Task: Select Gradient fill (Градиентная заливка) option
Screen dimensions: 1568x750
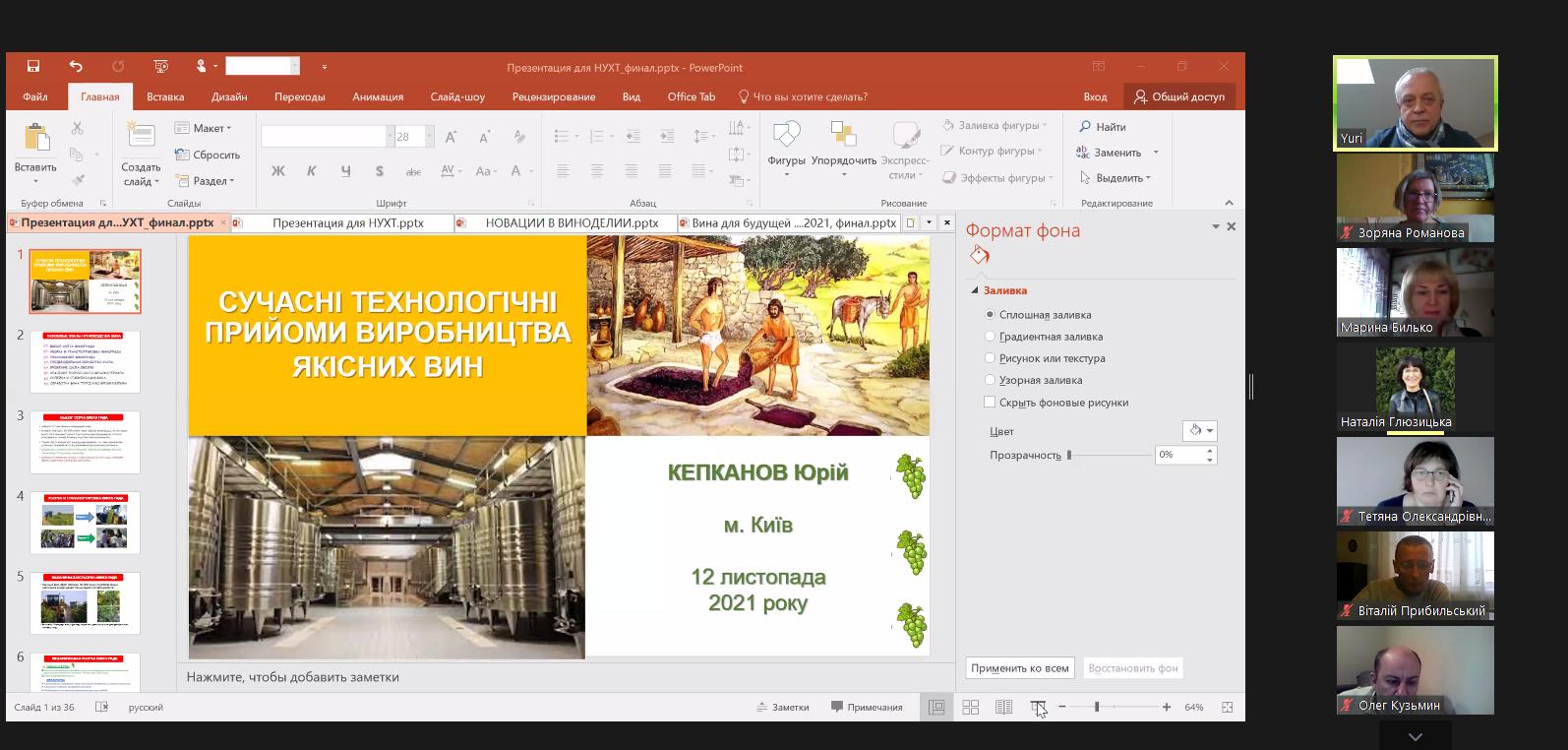Action: tap(991, 337)
